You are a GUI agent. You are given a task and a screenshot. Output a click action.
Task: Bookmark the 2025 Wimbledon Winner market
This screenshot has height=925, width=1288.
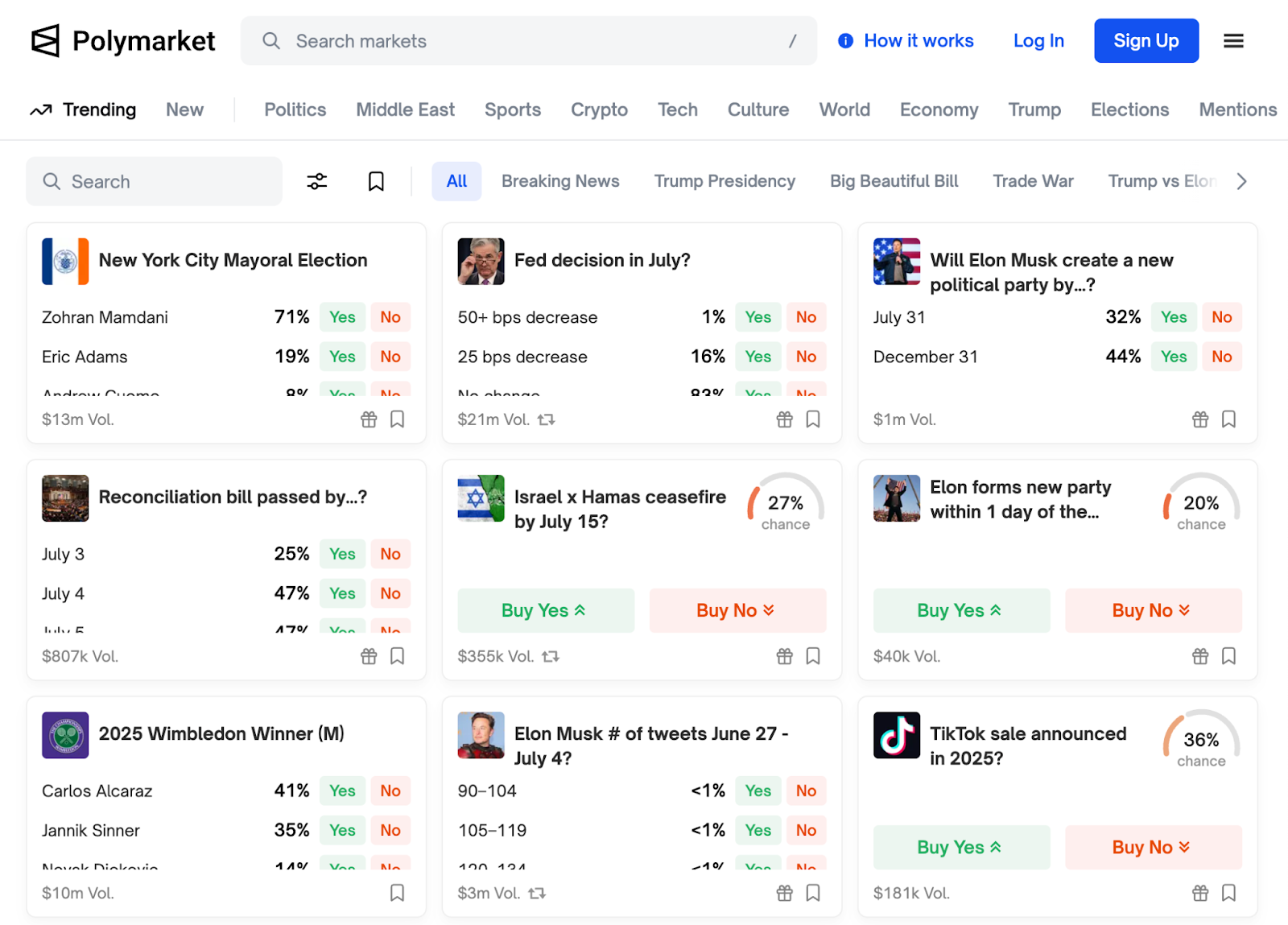[x=397, y=893]
